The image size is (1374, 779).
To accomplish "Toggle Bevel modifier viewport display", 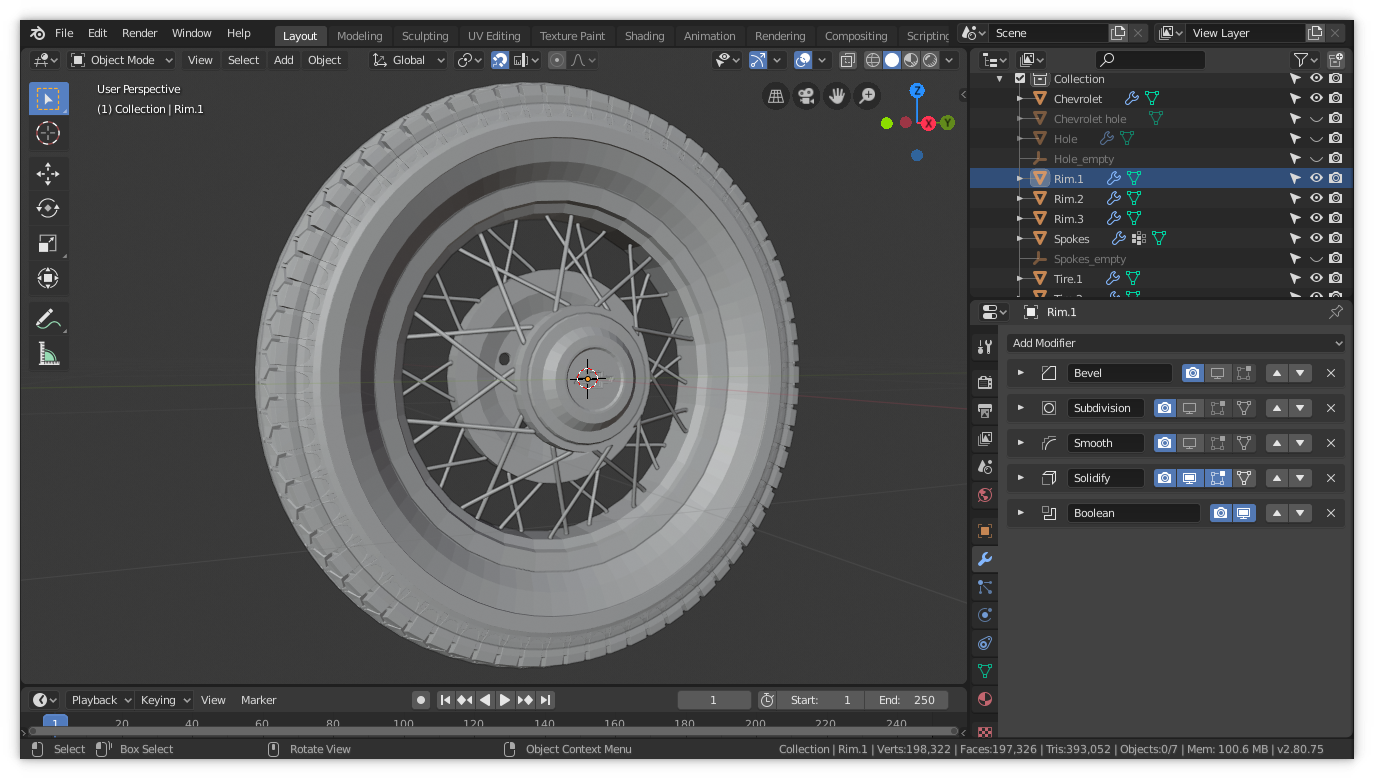I will pos(1217,373).
